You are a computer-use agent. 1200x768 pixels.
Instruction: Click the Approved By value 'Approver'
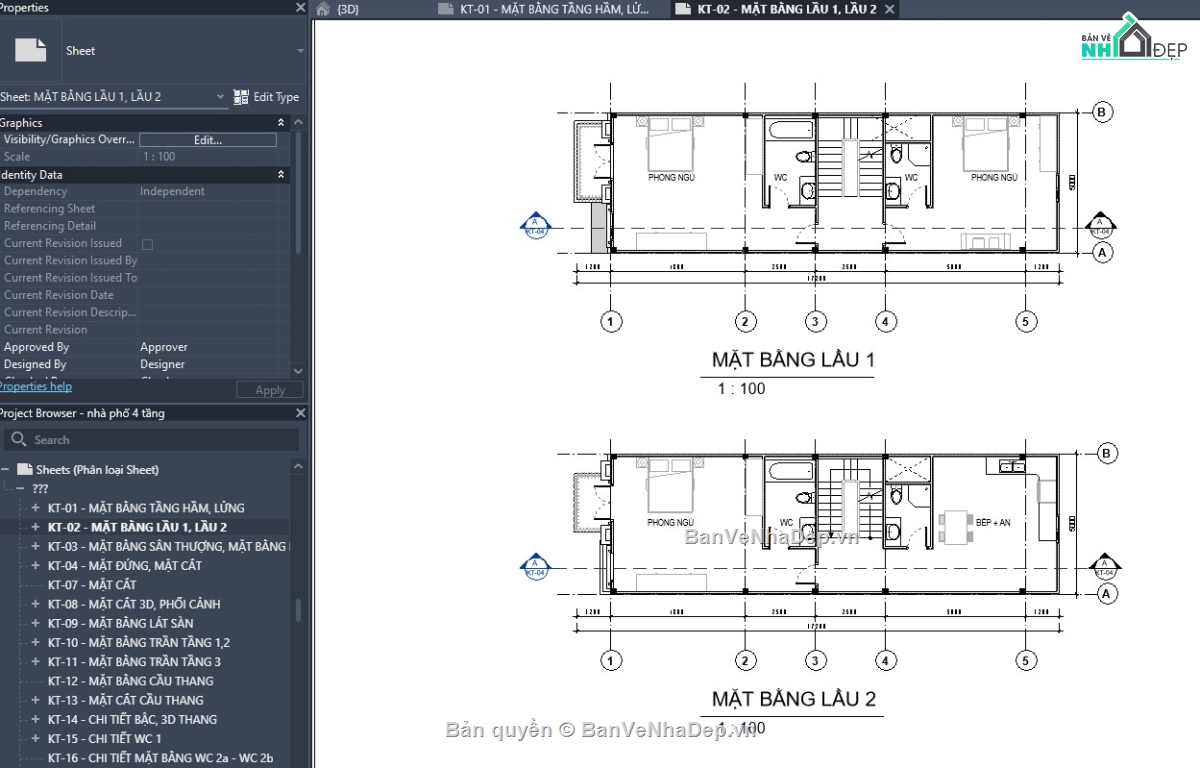click(164, 347)
